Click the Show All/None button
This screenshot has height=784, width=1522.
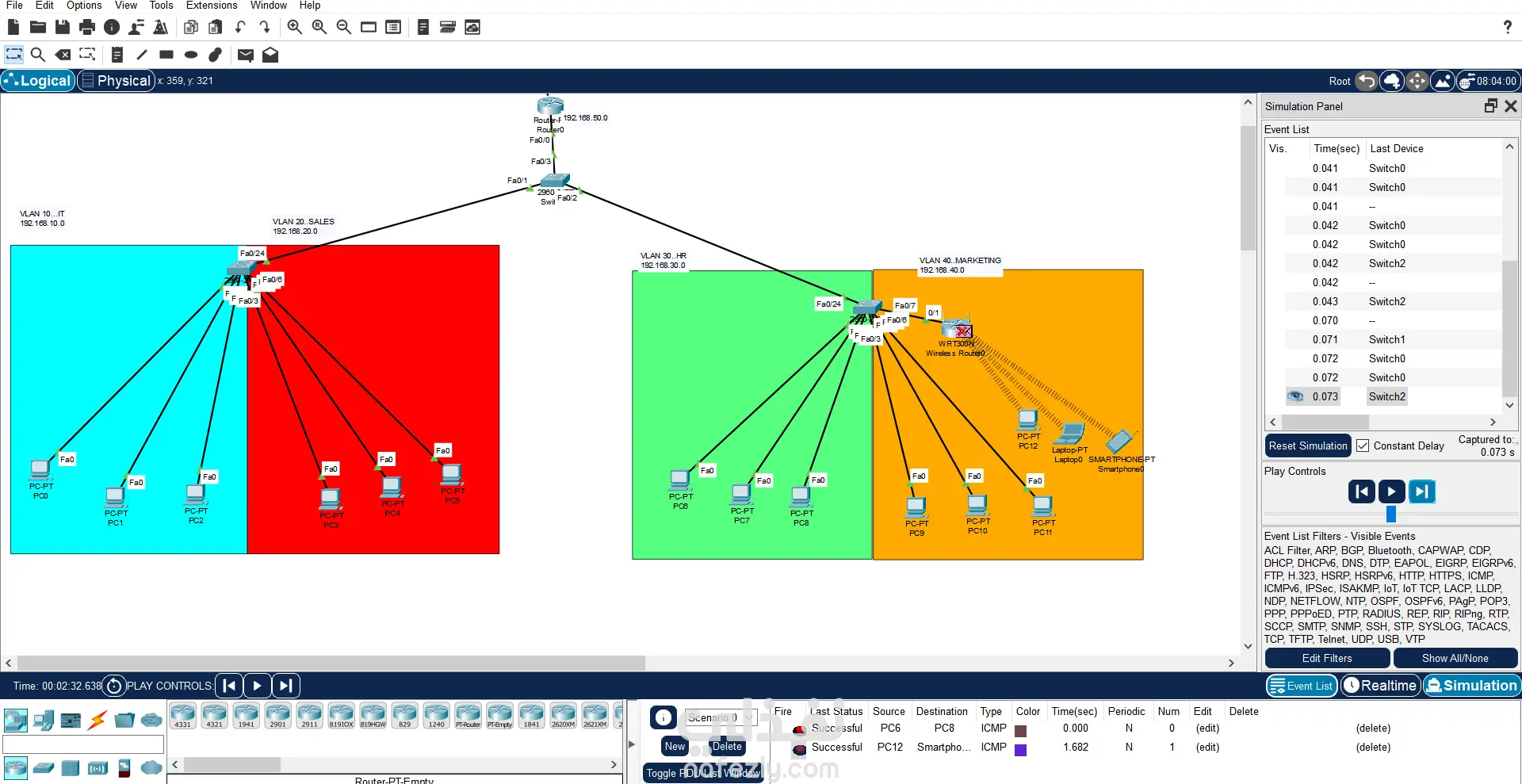(x=1455, y=658)
